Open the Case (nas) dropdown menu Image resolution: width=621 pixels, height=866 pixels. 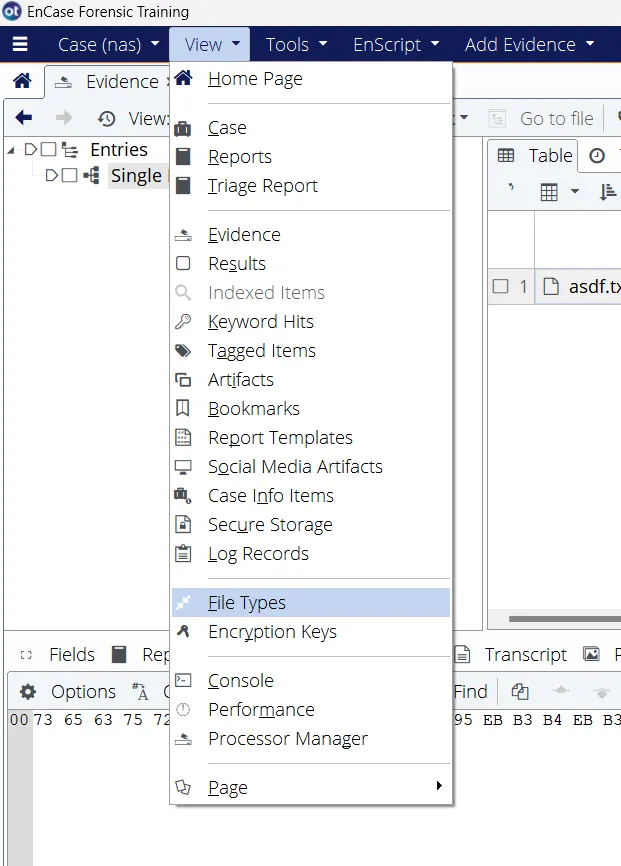108,44
